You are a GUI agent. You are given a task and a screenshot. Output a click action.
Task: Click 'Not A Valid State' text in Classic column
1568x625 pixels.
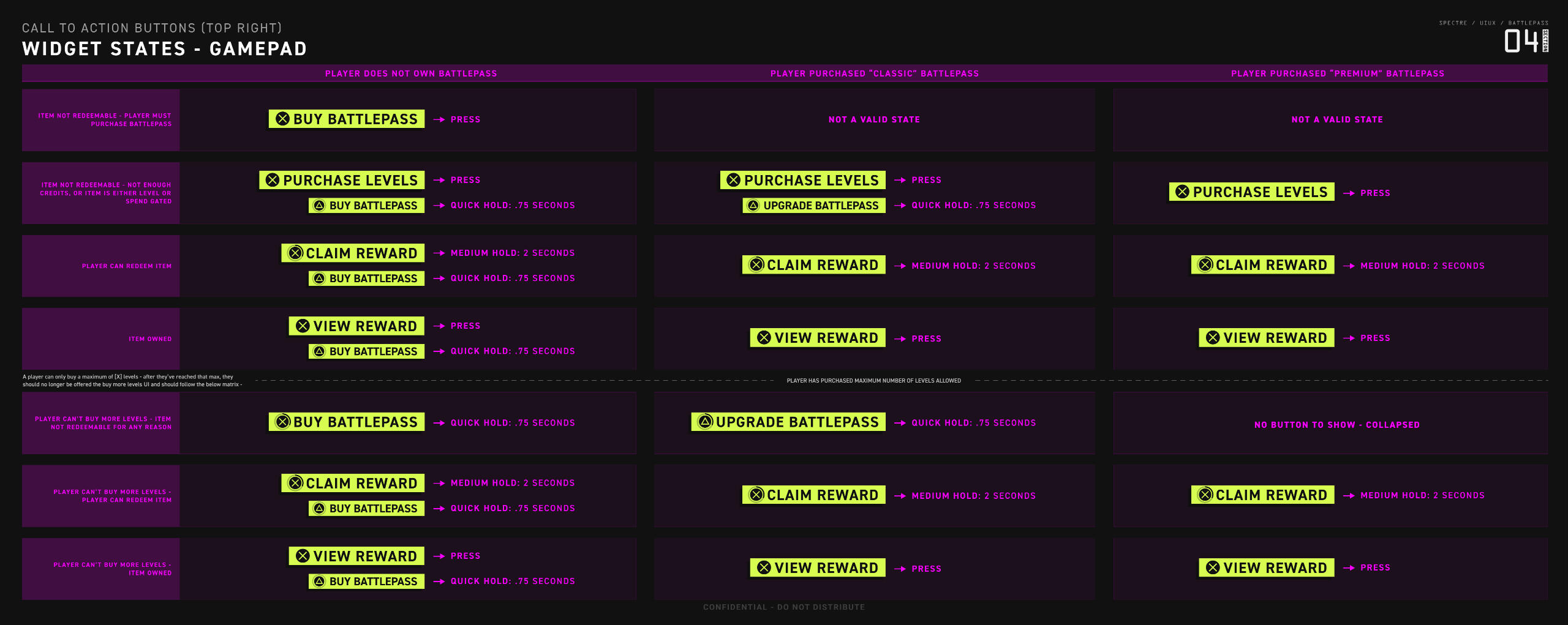(x=874, y=120)
